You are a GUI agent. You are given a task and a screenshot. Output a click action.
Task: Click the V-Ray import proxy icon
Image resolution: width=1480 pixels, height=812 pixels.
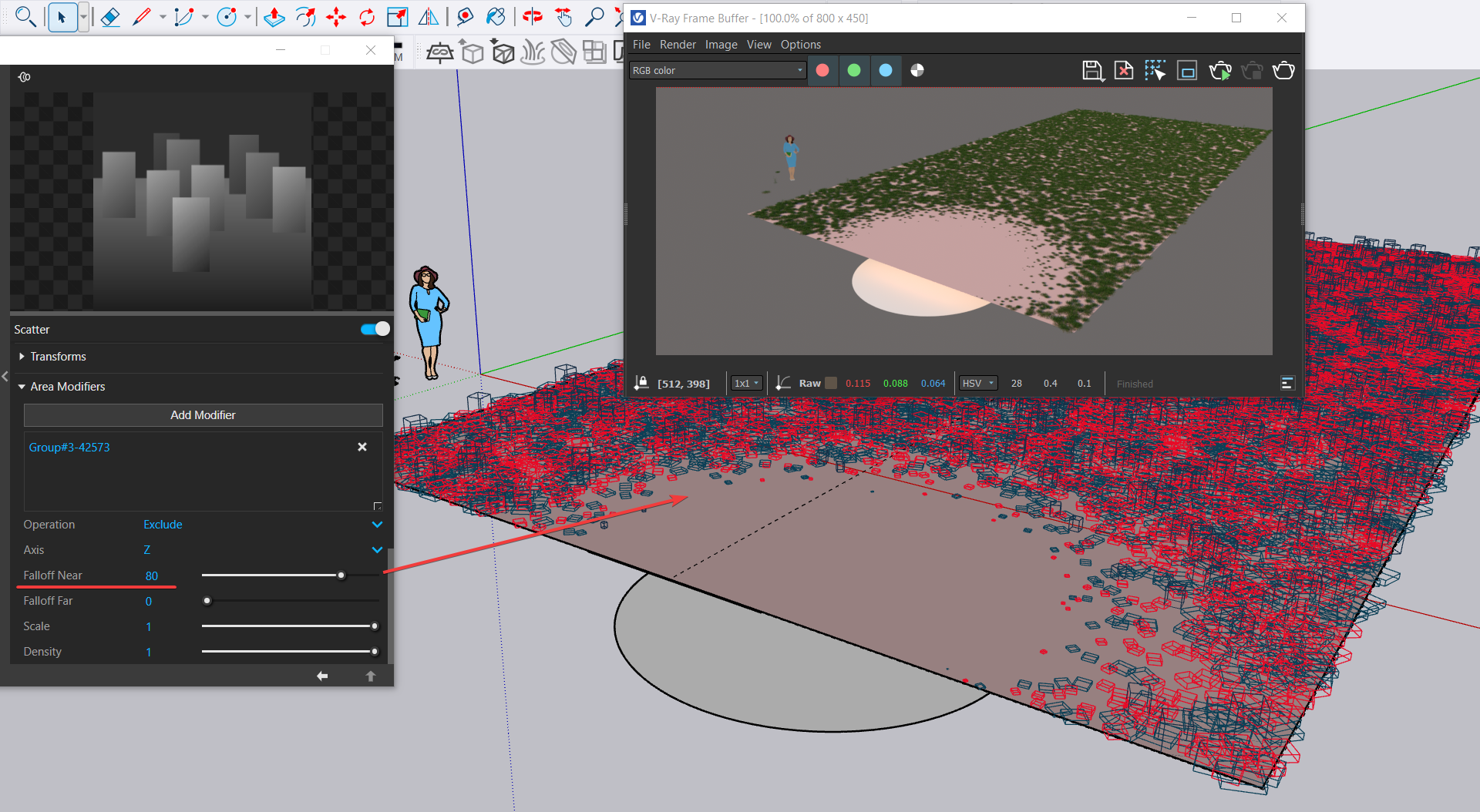click(503, 52)
